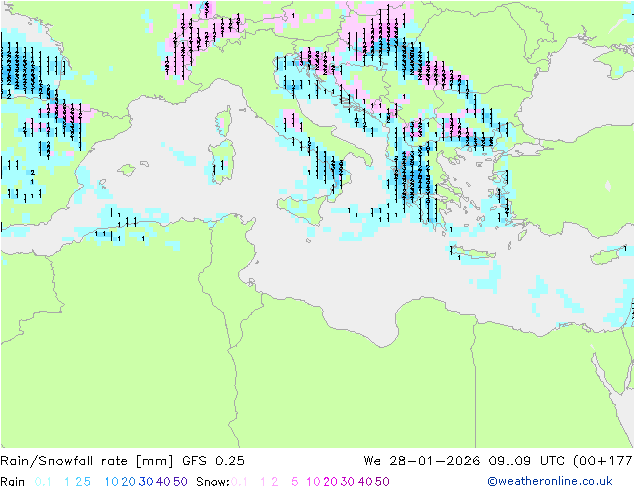This screenshot has height=490, width=634.
Task: Pick the Snow legend 5 value
Action: tap(294, 482)
